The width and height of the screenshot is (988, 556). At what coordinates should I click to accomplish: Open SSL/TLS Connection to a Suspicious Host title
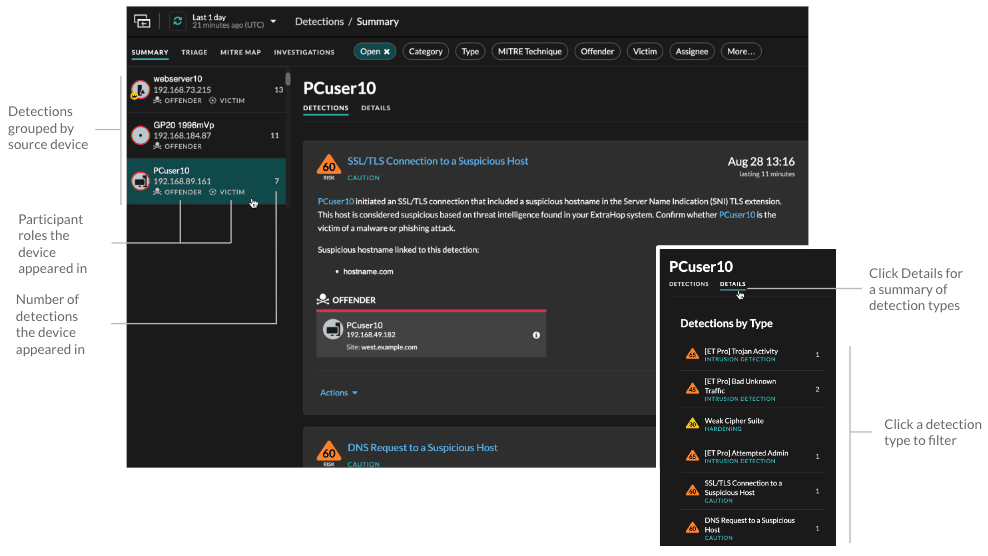click(x=438, y=161)
